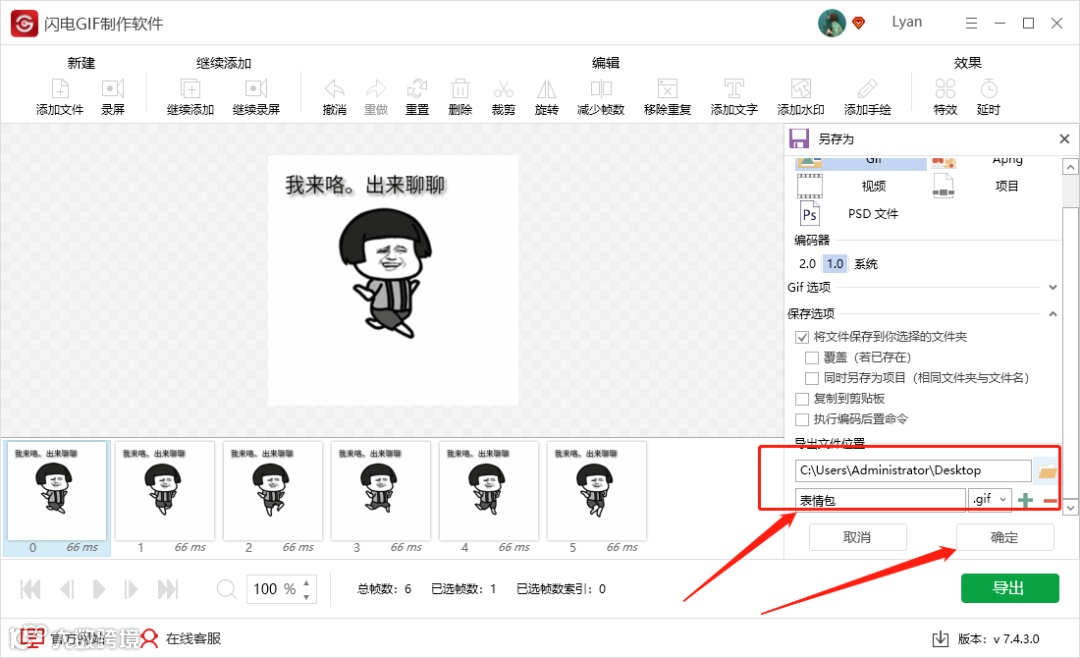
Task: Jump to last frame
Action: point(167,589)
